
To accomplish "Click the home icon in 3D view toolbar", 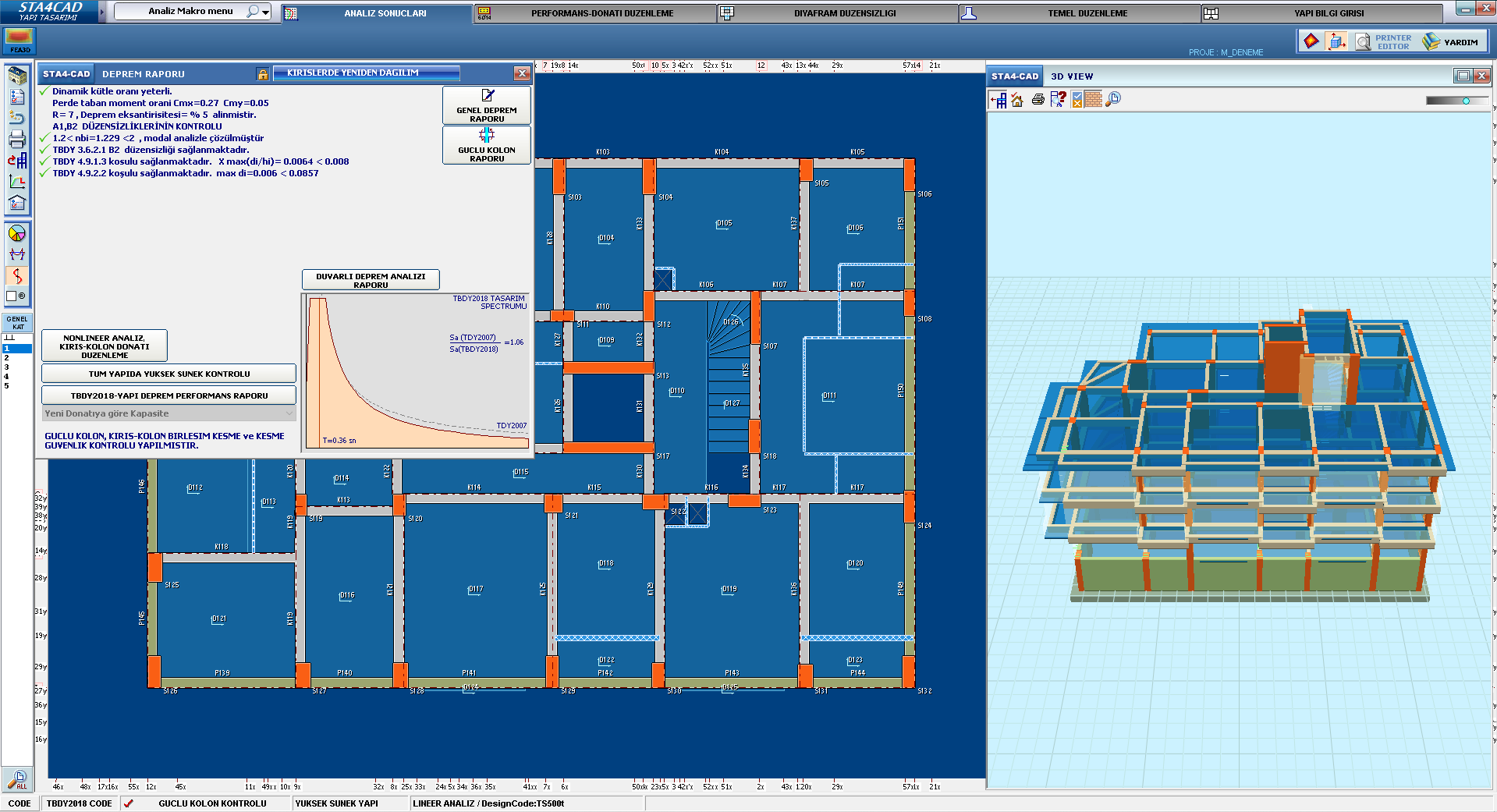I will [x=1017, y=99].
